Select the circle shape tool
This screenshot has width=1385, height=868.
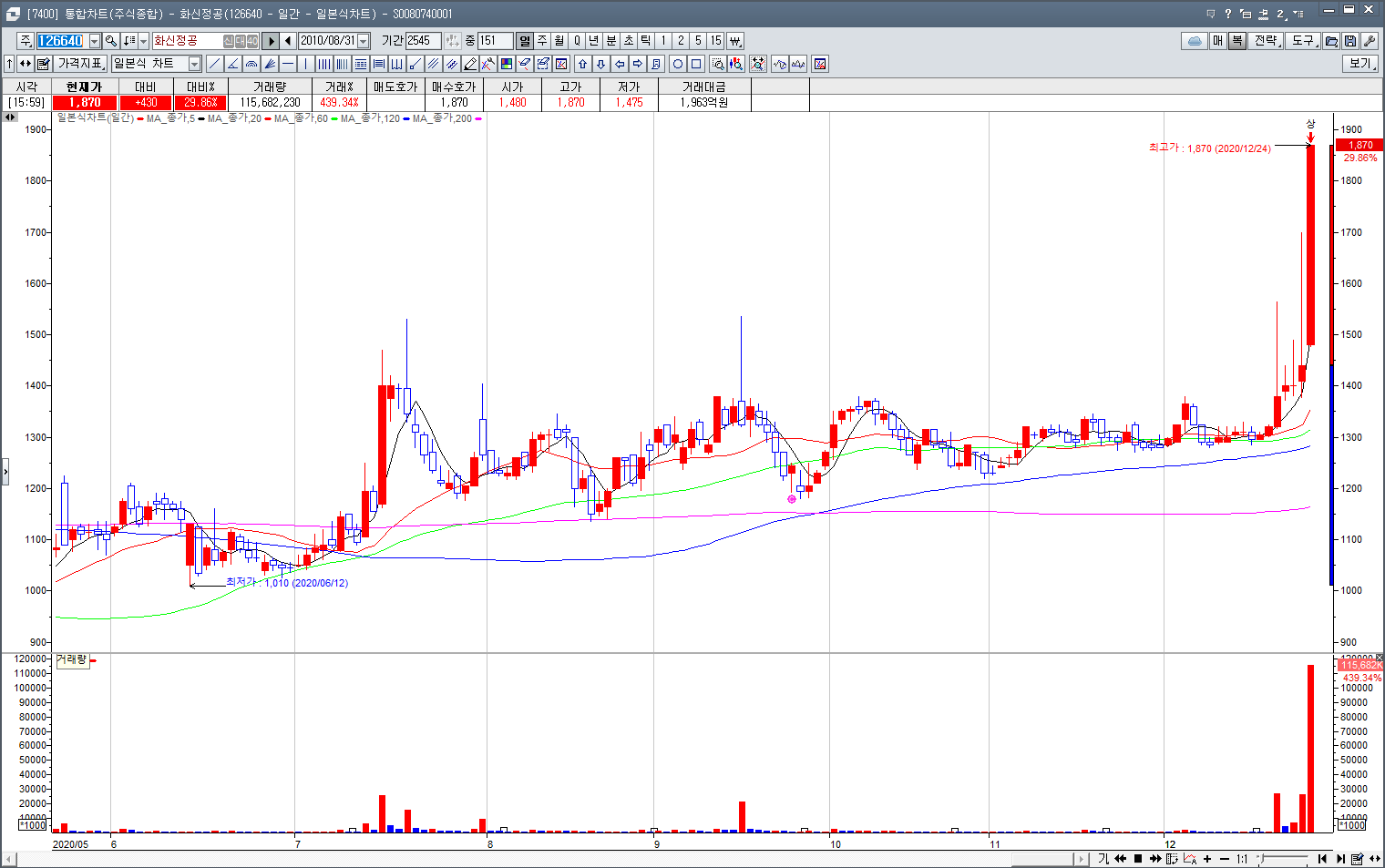678,64
